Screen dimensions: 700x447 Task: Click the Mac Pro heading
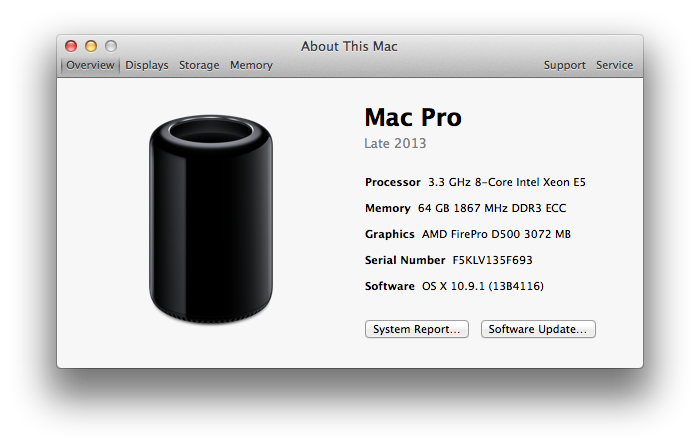(x=413, y=117)
